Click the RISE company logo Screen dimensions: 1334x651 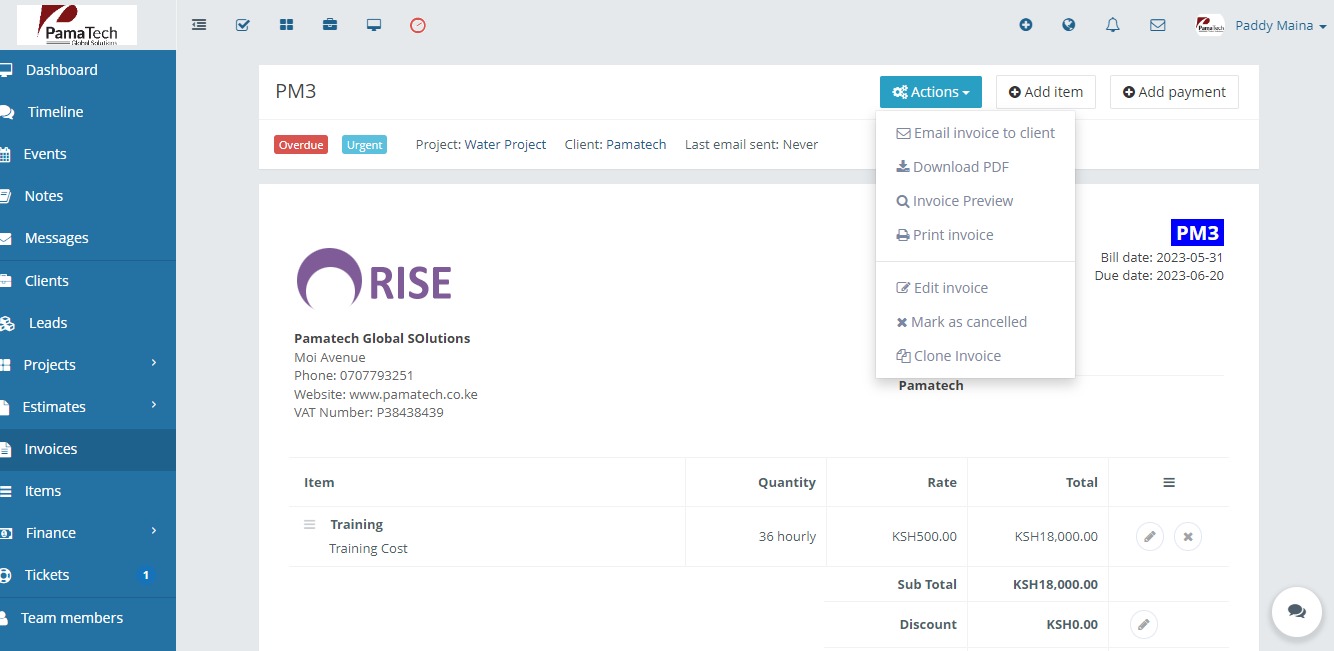[374, 279]
